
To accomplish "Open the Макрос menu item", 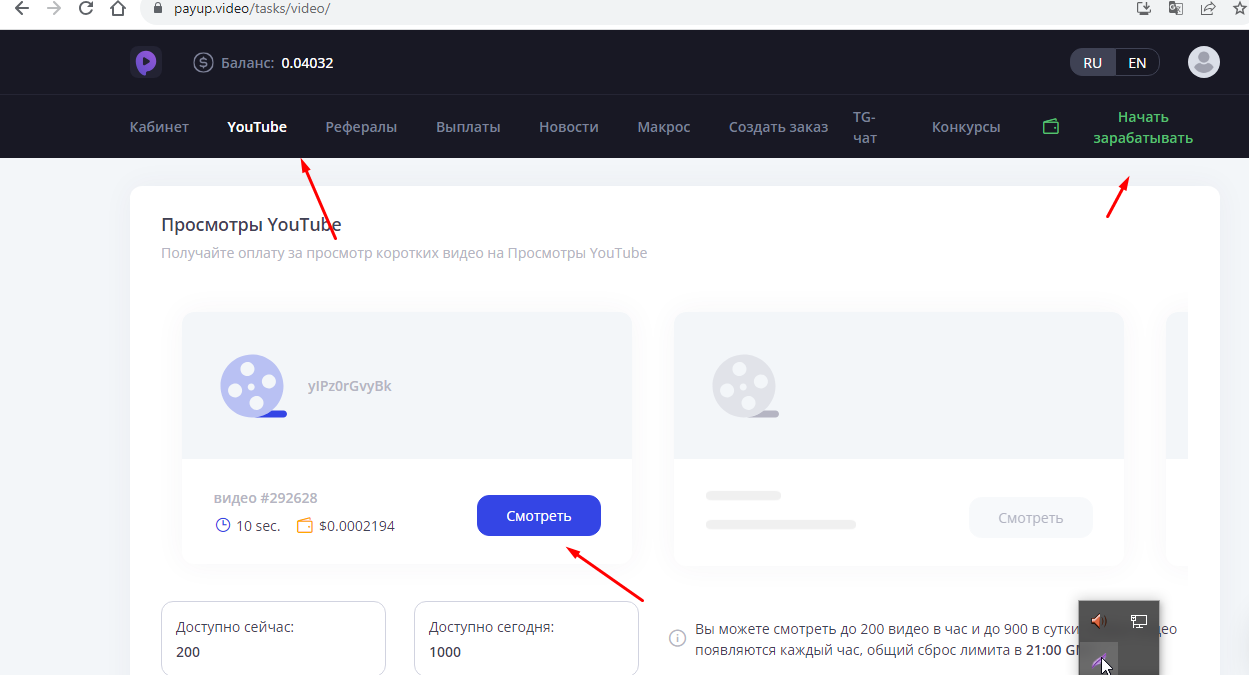I will point(664,127).
